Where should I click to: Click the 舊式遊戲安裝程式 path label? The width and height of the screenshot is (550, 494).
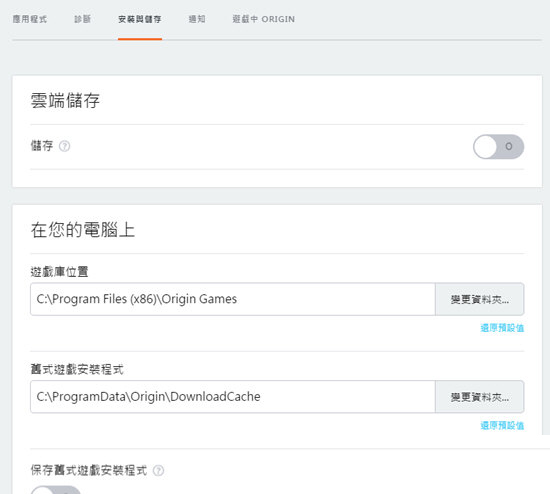coord(77,369)
